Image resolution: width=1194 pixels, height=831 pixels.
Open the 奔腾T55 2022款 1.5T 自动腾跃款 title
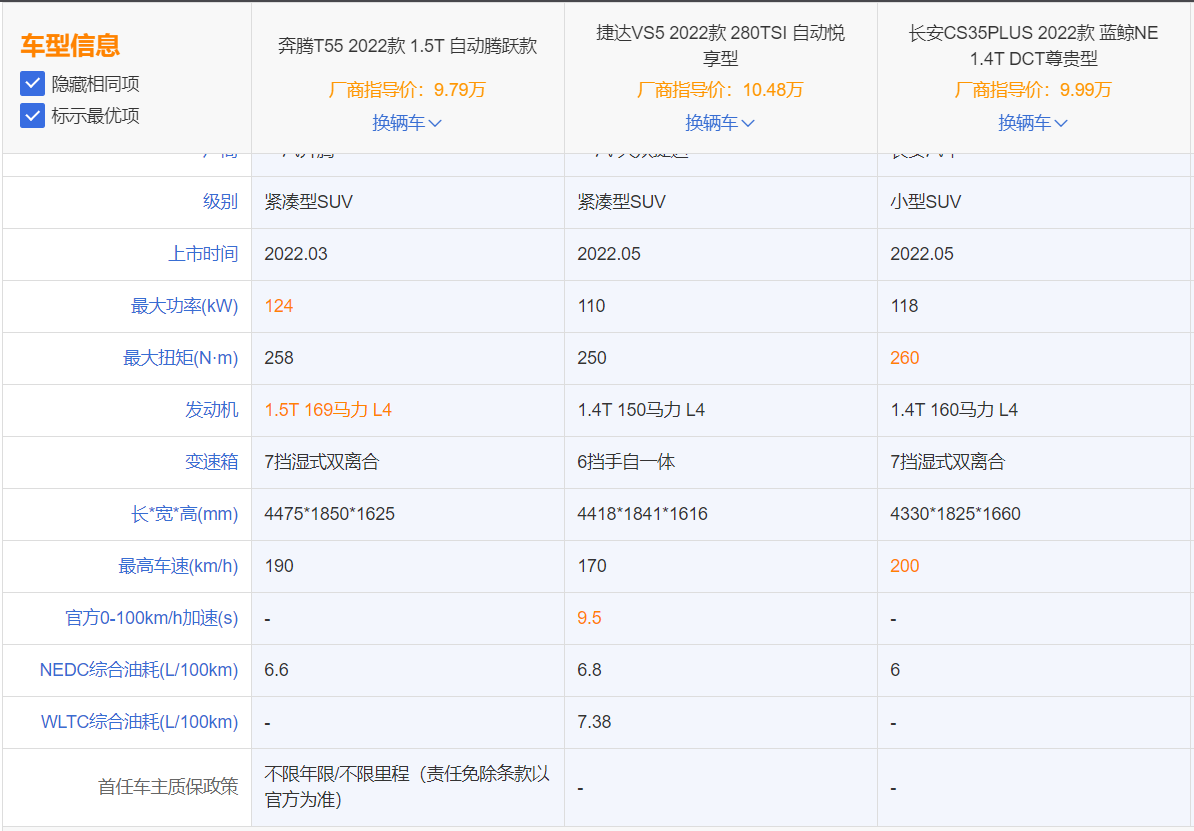point(407,46)
